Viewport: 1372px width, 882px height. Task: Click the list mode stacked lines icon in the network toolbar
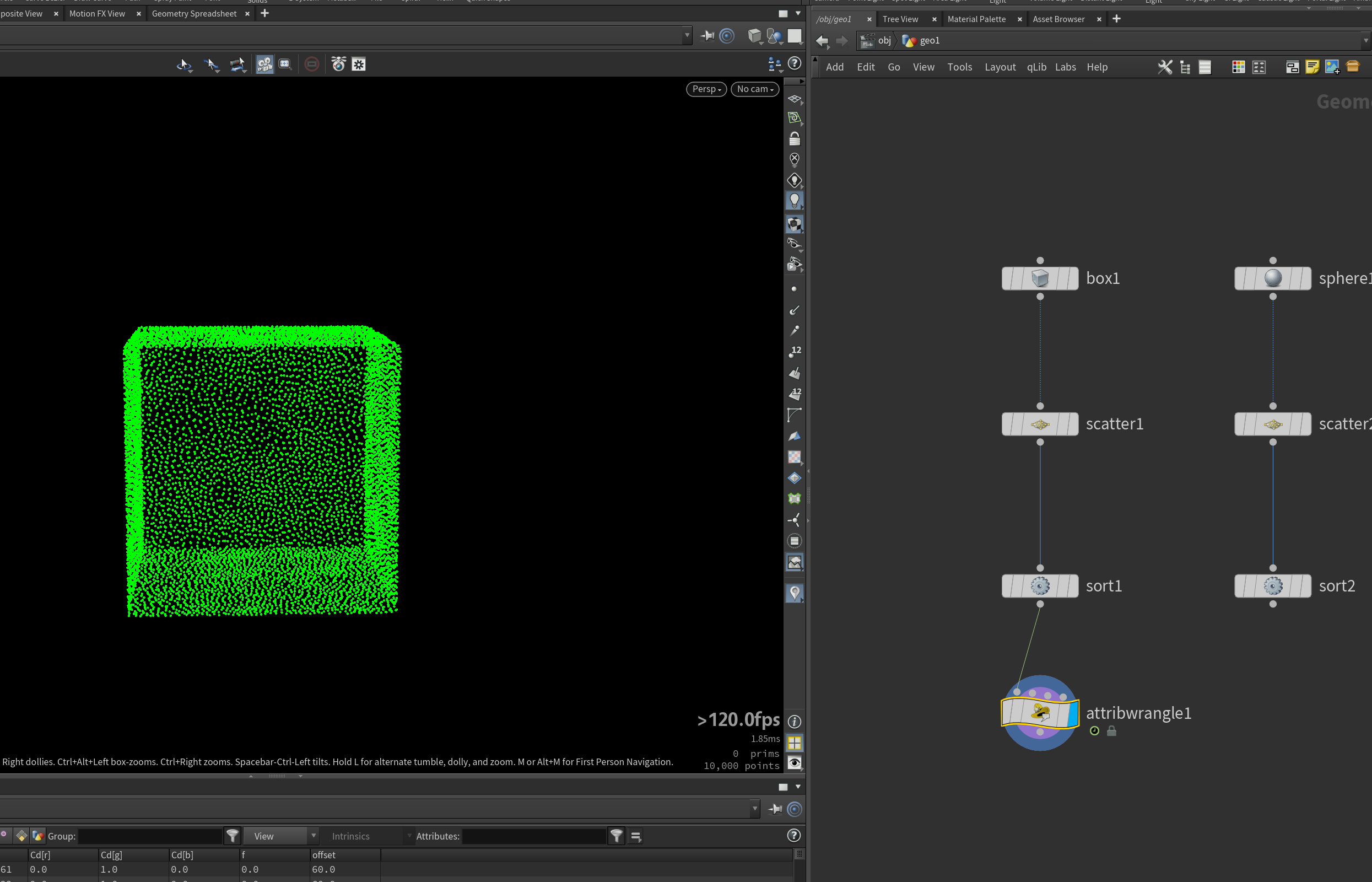tap(1205, 68)
